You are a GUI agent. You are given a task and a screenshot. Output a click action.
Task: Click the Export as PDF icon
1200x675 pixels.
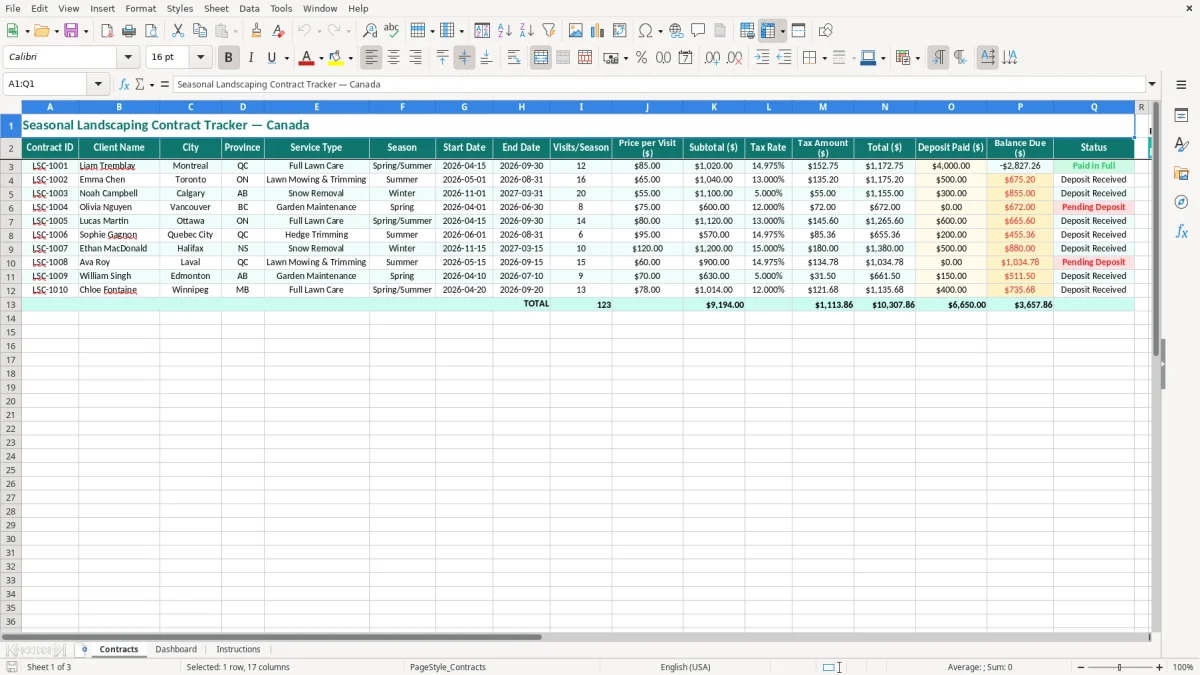[107, 31]
